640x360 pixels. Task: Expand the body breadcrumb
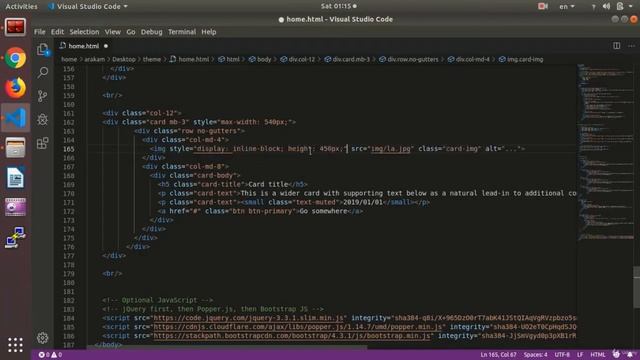260,59
